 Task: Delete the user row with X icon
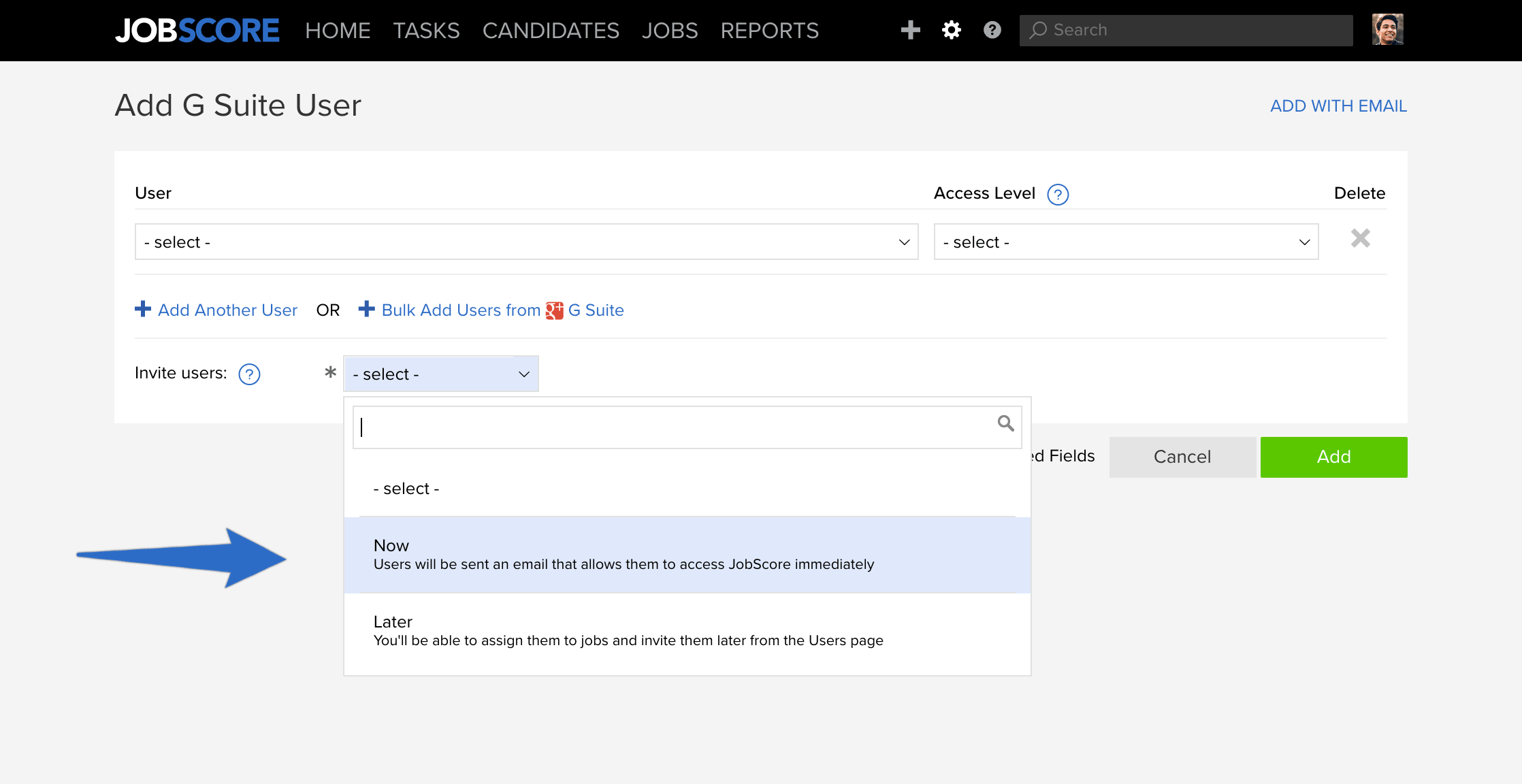click(x=1360, y=238)
